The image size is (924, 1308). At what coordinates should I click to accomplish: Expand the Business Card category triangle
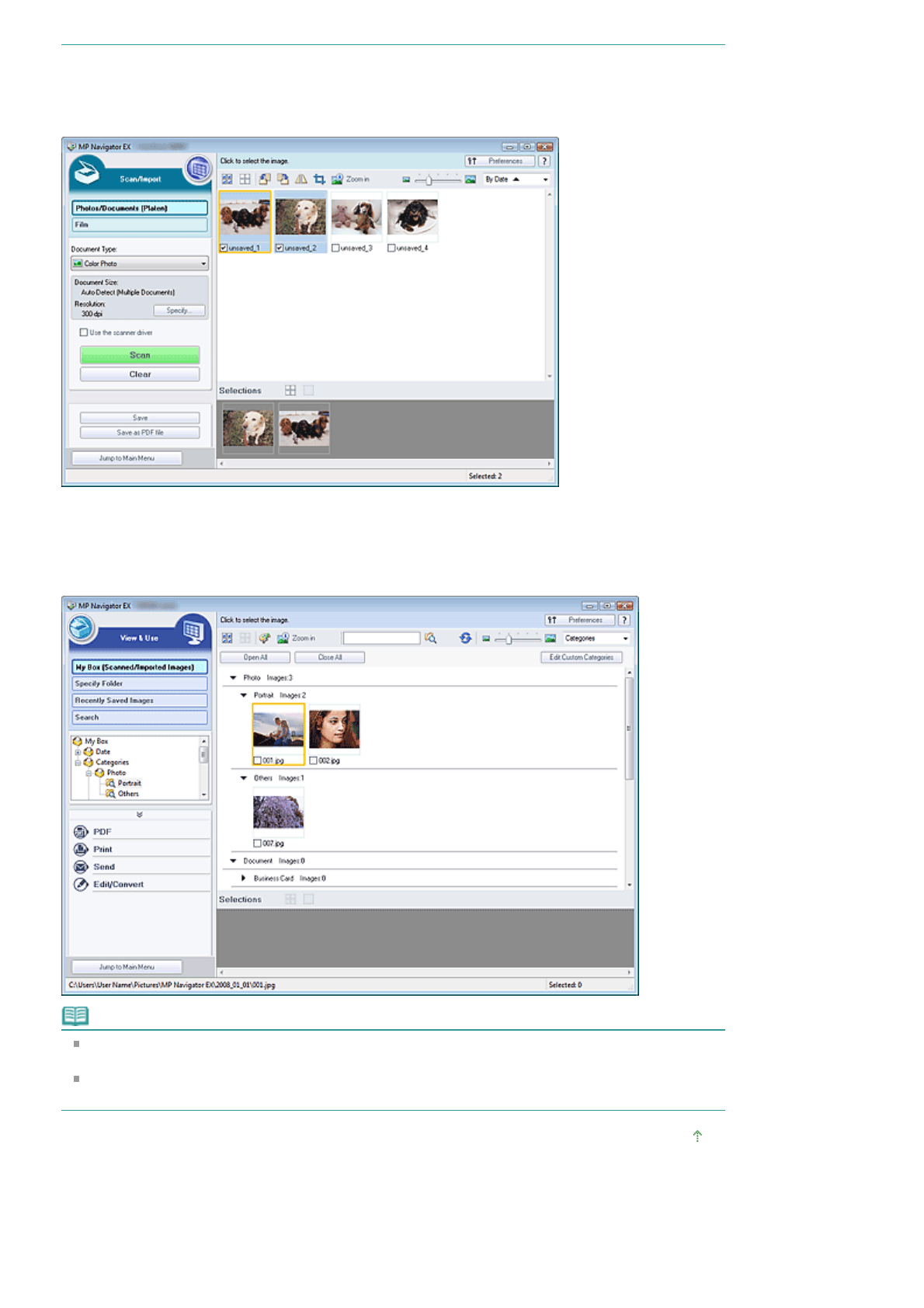[243, 878]
